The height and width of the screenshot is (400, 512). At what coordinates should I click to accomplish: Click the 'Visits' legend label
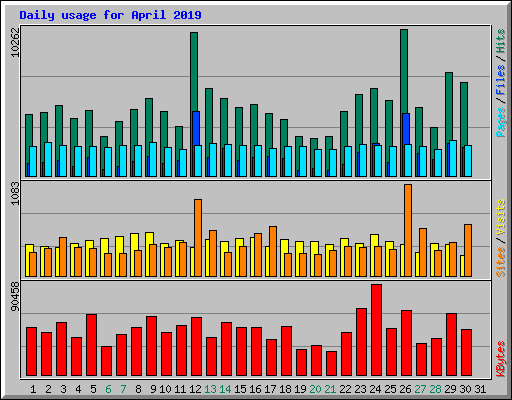(x=500, y=218)
